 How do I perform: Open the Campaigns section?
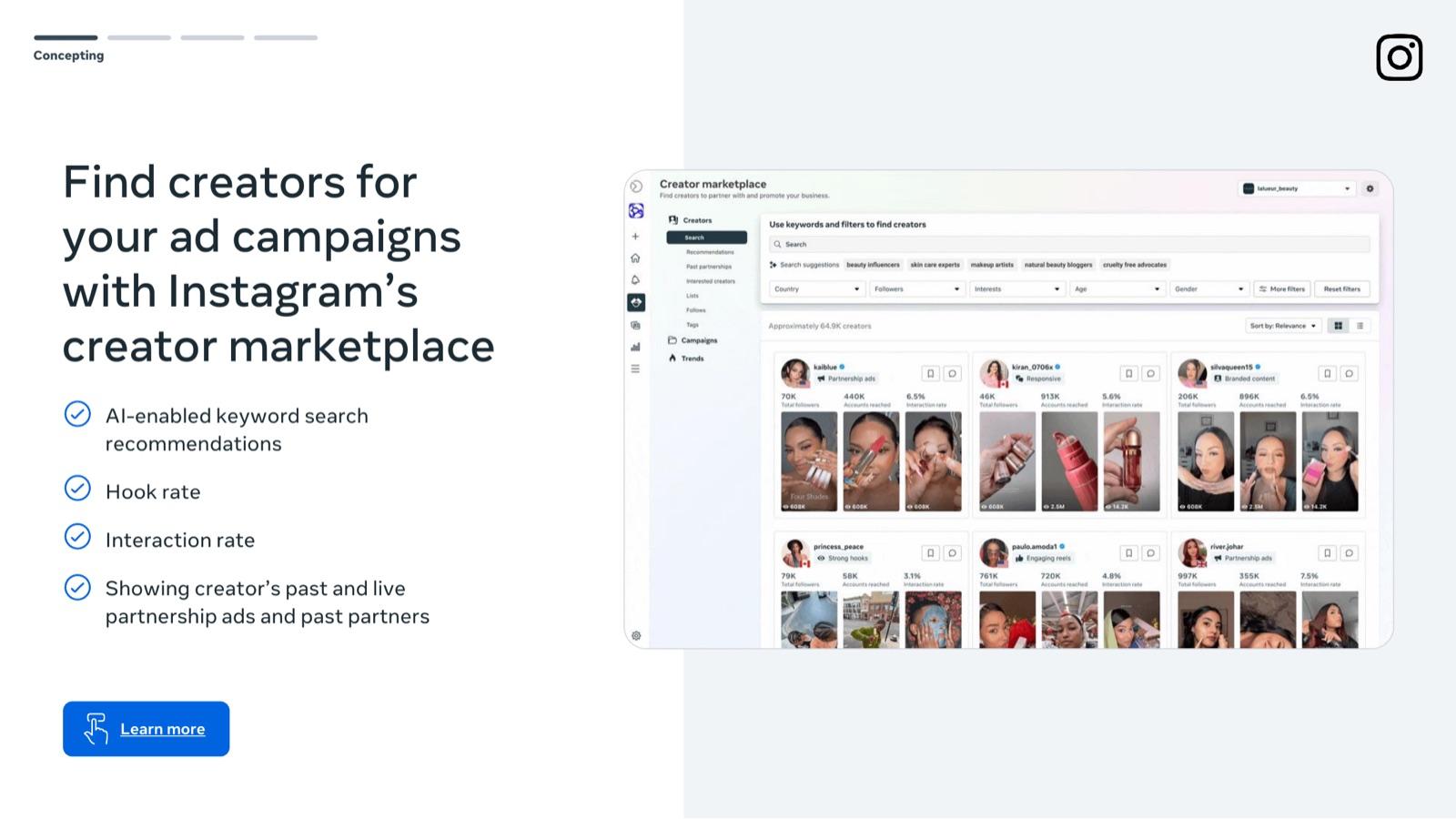[693, 340]
